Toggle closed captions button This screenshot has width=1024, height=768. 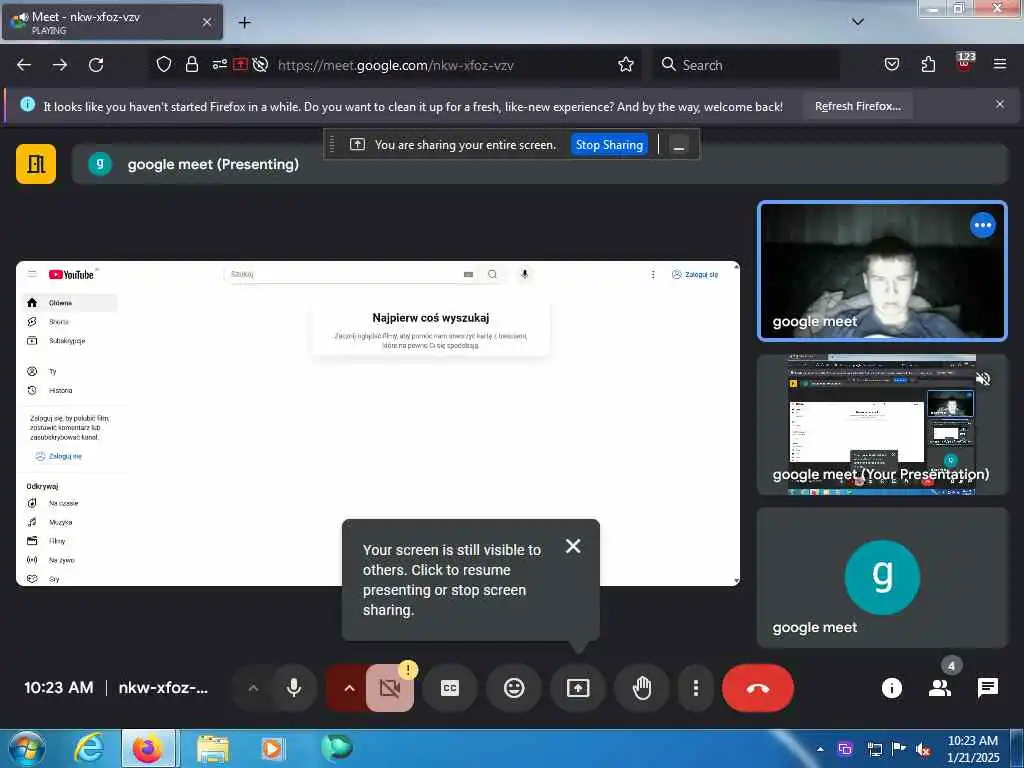(x=450, y=688)
